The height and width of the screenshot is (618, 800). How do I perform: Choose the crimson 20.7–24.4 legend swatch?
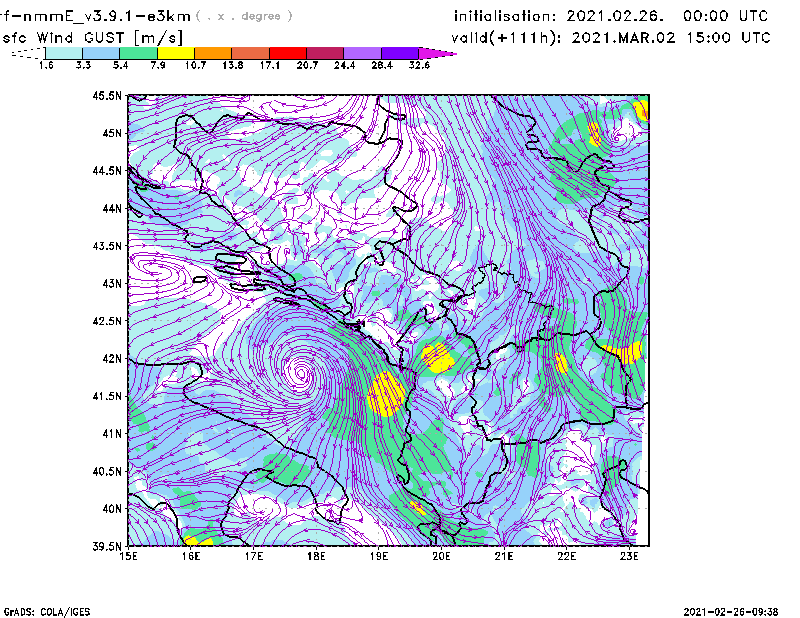click(325, 53)
